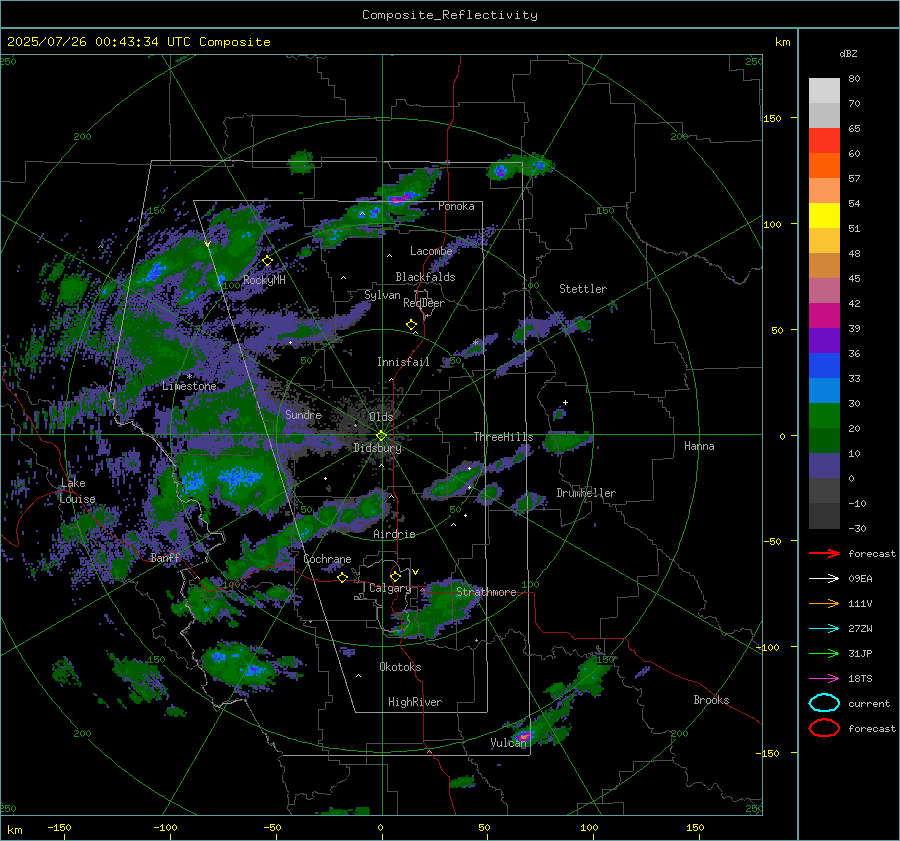Click the light grey 70-80 dBZ swatch
Image resolution: width=900 pixels, height=841 pixels.
[x=824, y=91]
